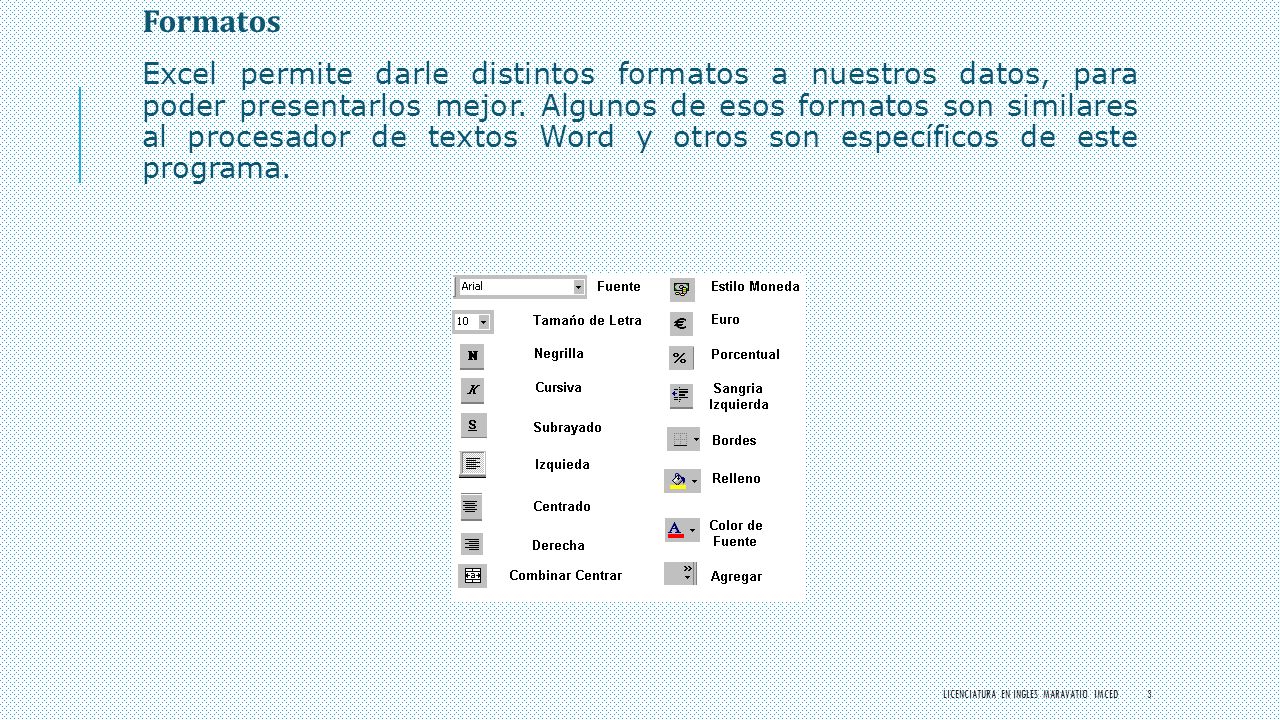The width and height of the screenshot is (1280, 720).
Task: Click the Combinar Centrar merge icon
Action: [x=473, y=576]
